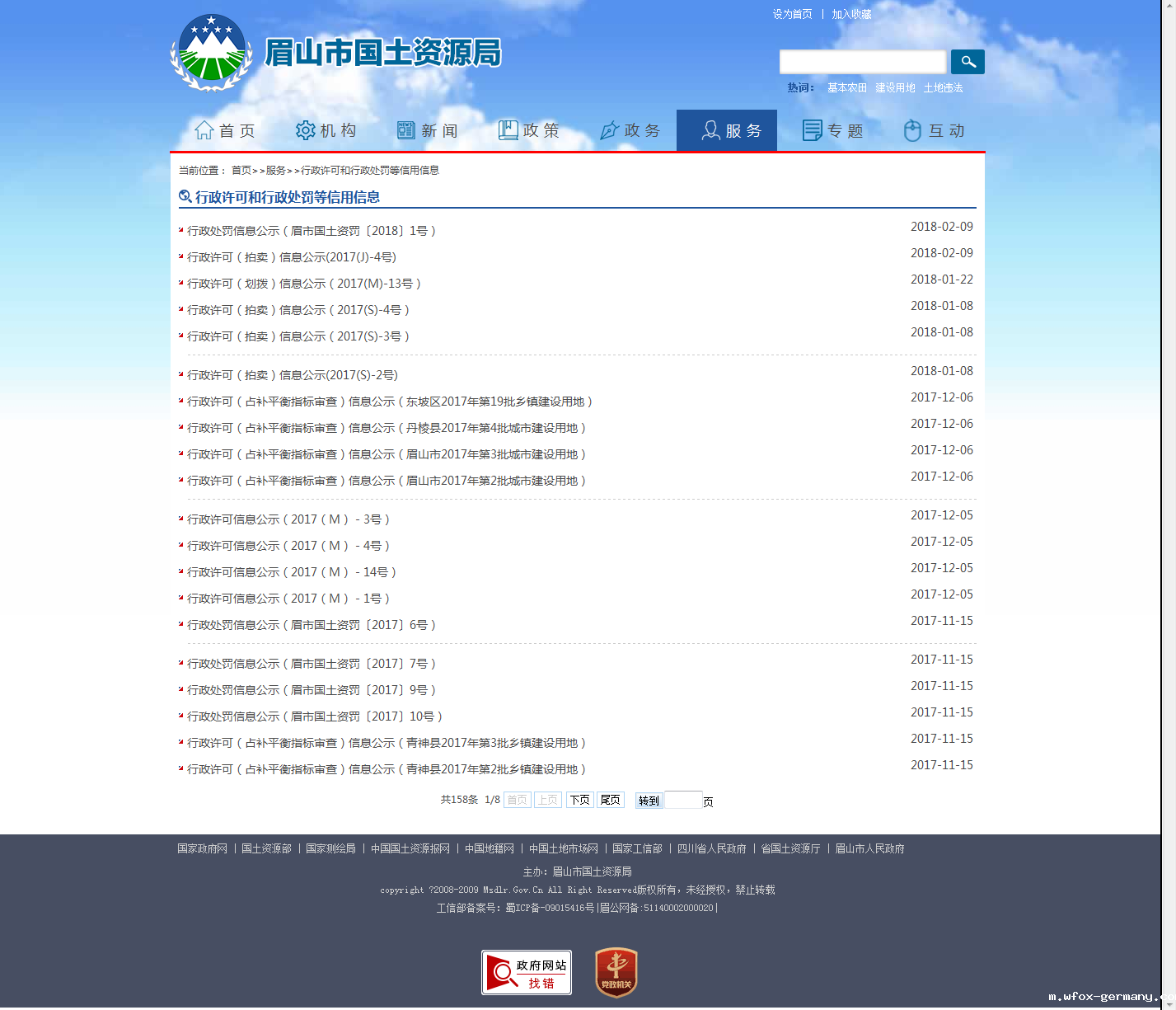Open 行政处罚信息公示〔2018〕1号 article

312,231
